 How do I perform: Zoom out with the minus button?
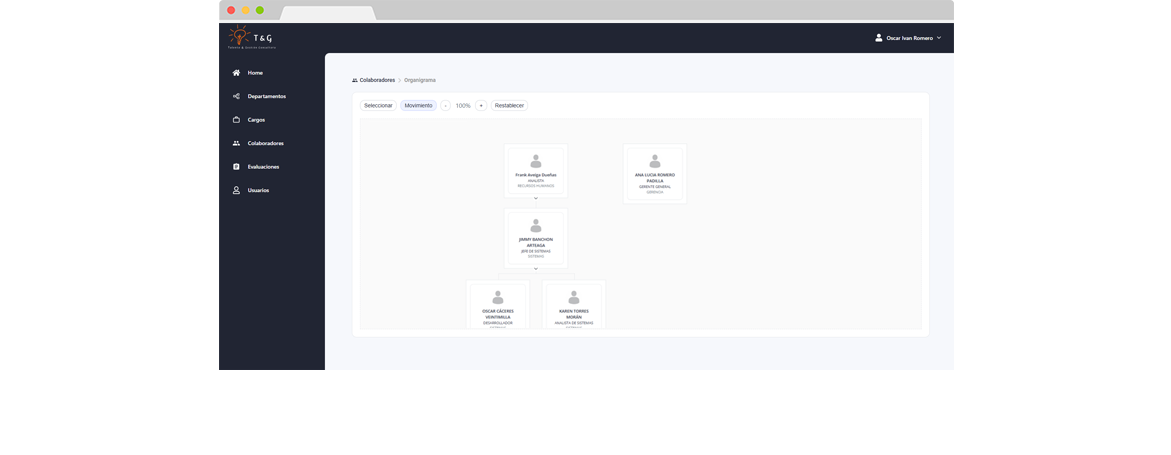click(x=446, y=105)
